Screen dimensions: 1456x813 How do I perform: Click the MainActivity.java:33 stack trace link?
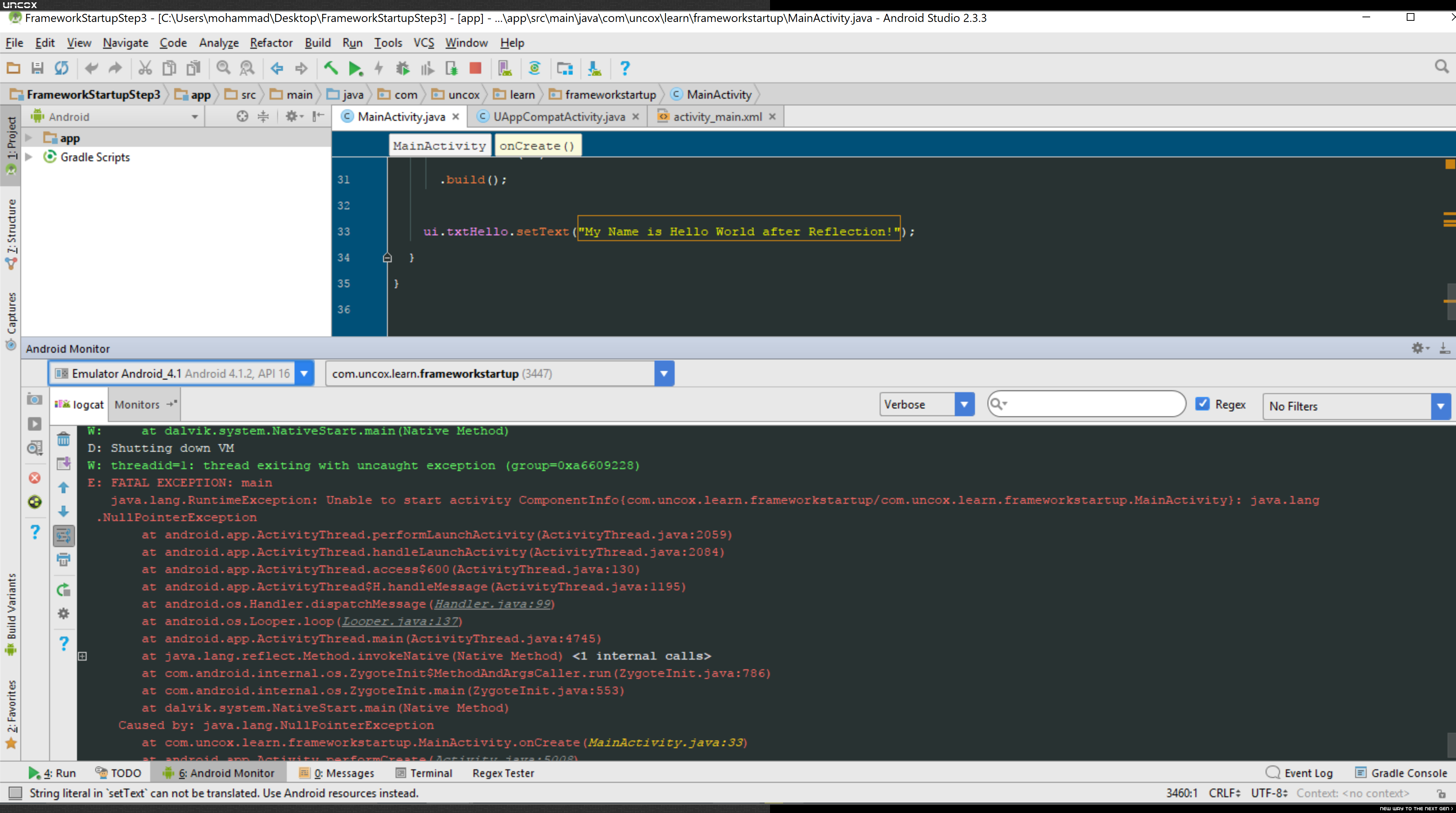(665, 742)
